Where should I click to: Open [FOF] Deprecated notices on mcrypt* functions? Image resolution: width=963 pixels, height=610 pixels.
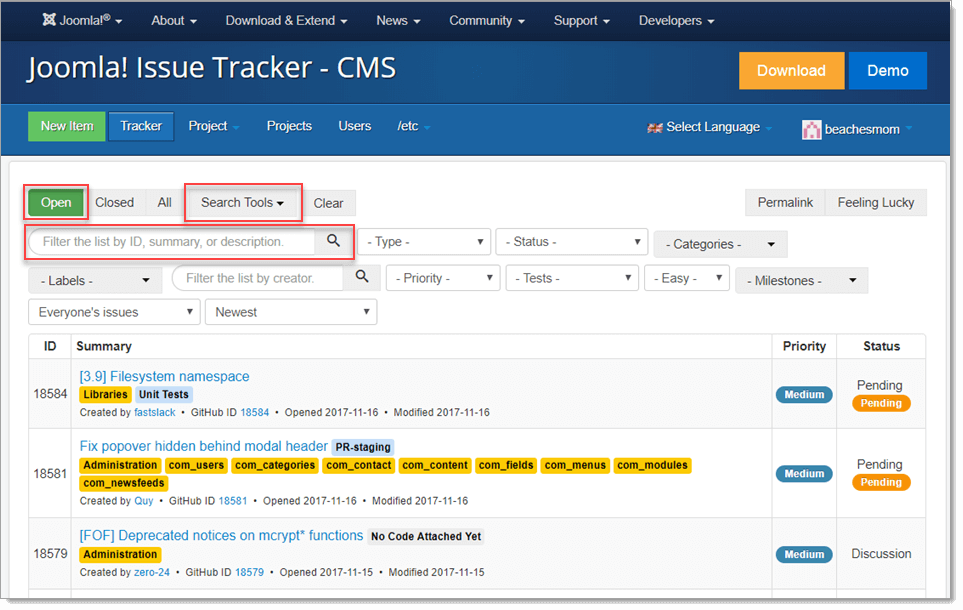tap(221, 536)
